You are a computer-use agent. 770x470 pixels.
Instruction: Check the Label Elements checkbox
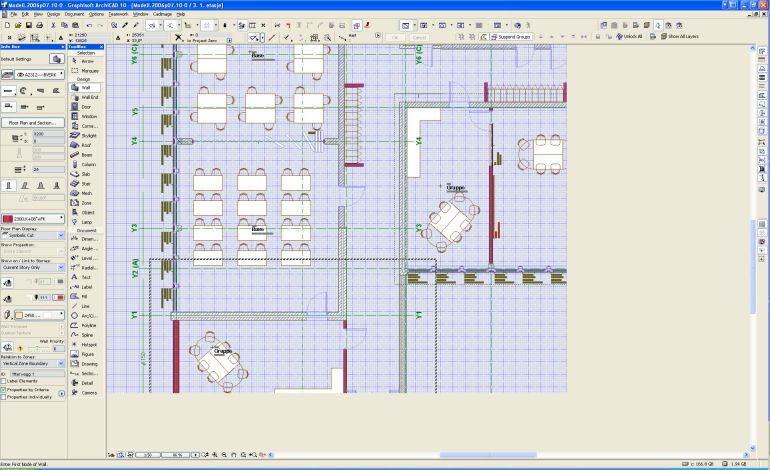(3, 381)
